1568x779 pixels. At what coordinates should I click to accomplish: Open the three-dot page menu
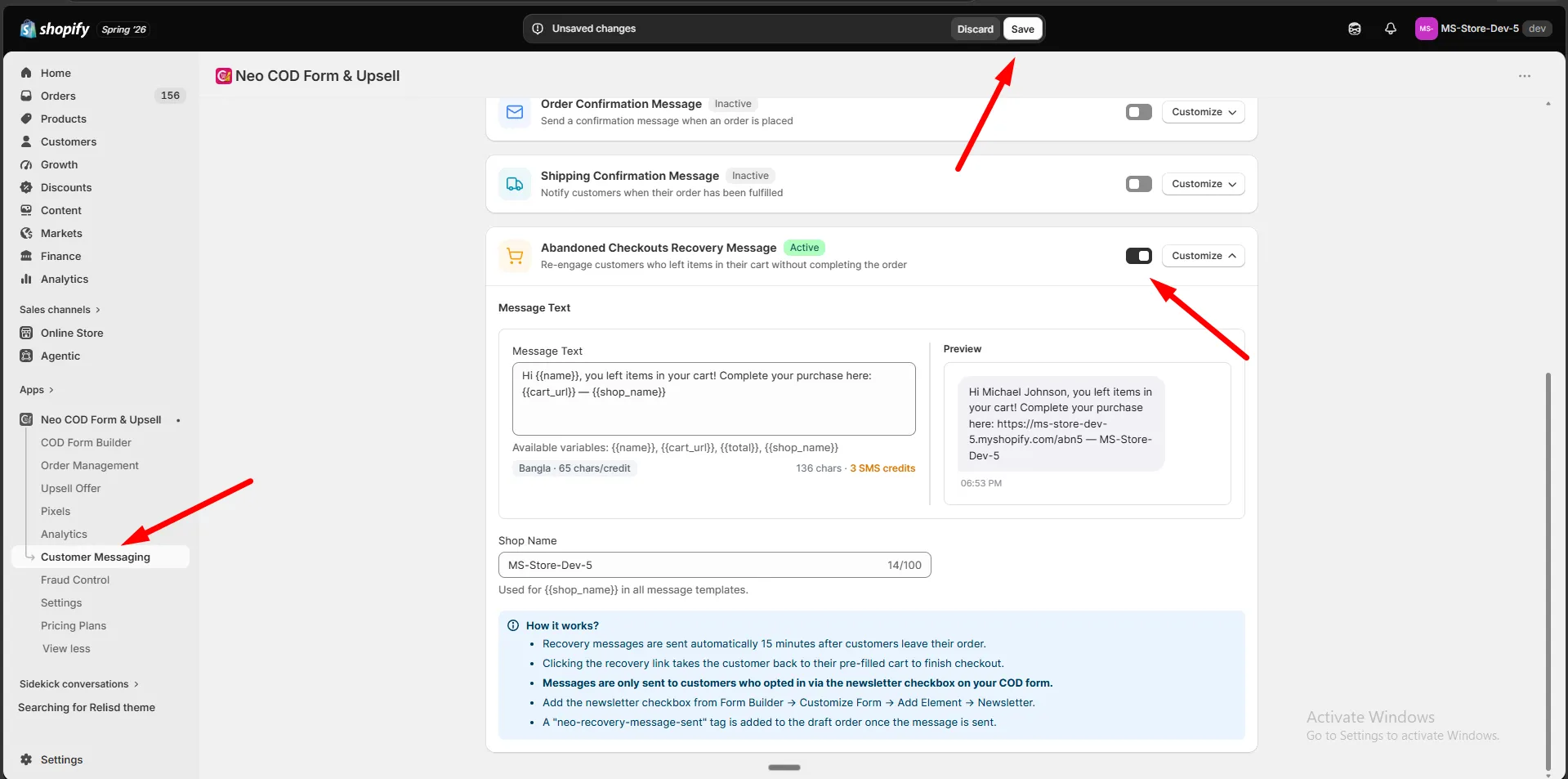click(x=1525, y=76)
